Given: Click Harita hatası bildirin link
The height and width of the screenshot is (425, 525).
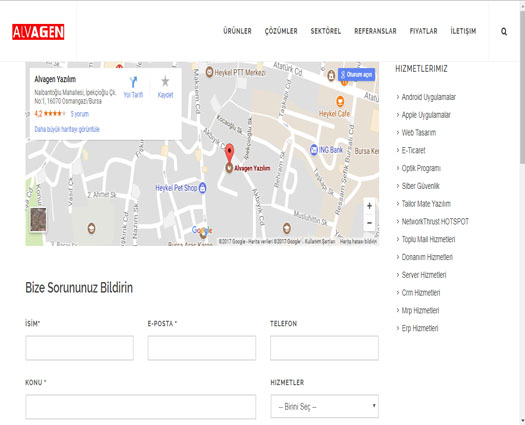Looking at the screenshot, I should pos(358,241).
